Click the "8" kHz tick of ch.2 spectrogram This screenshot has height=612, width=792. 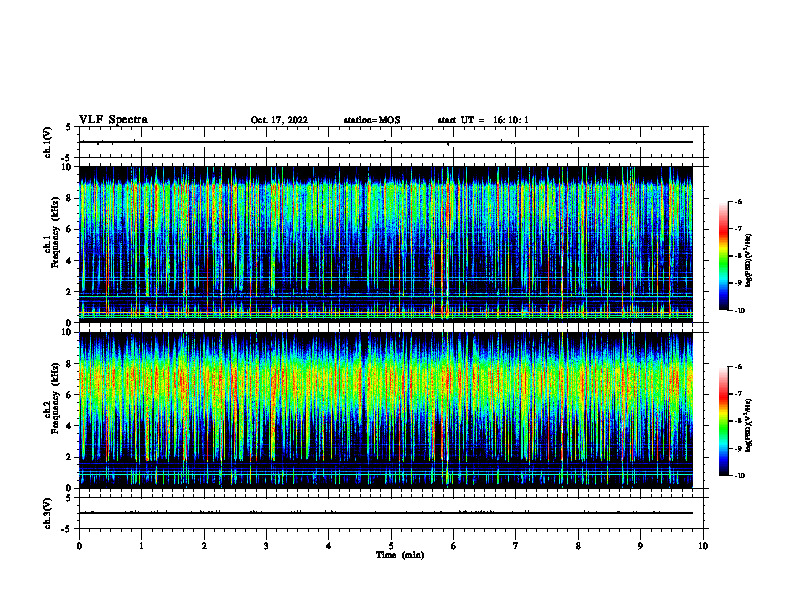click(70, 364)
